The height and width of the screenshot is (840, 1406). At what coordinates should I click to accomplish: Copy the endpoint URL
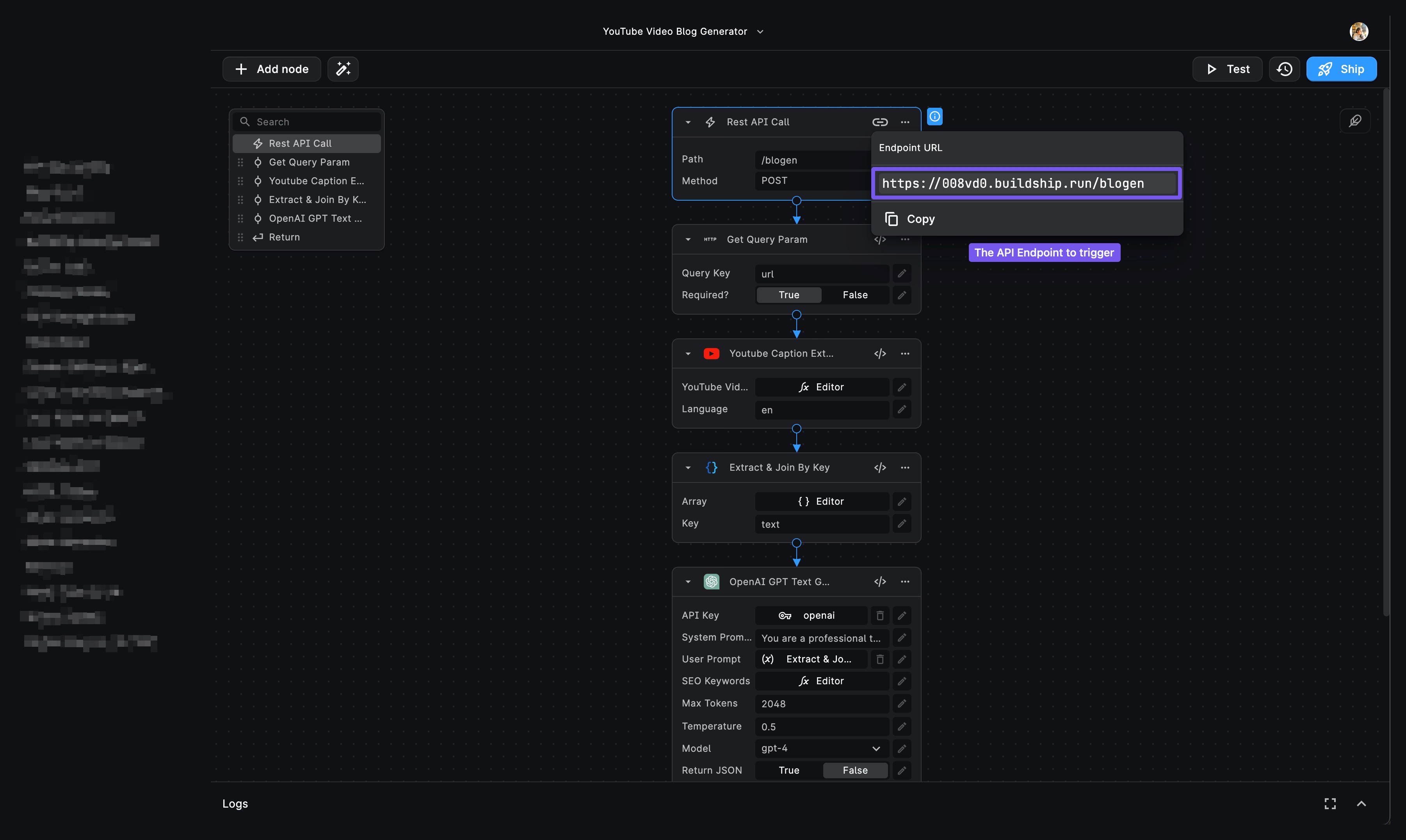tap(910, 219)
